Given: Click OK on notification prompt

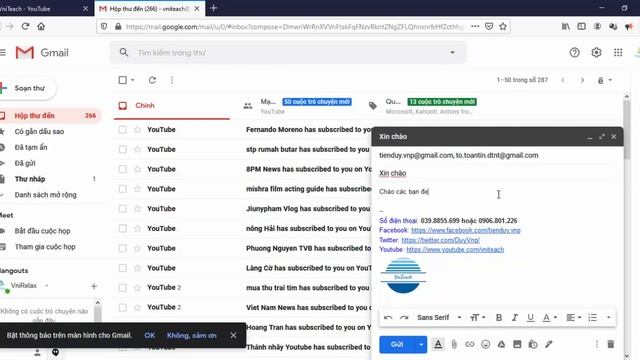Looking at the screenshot, I should point(149,335).
